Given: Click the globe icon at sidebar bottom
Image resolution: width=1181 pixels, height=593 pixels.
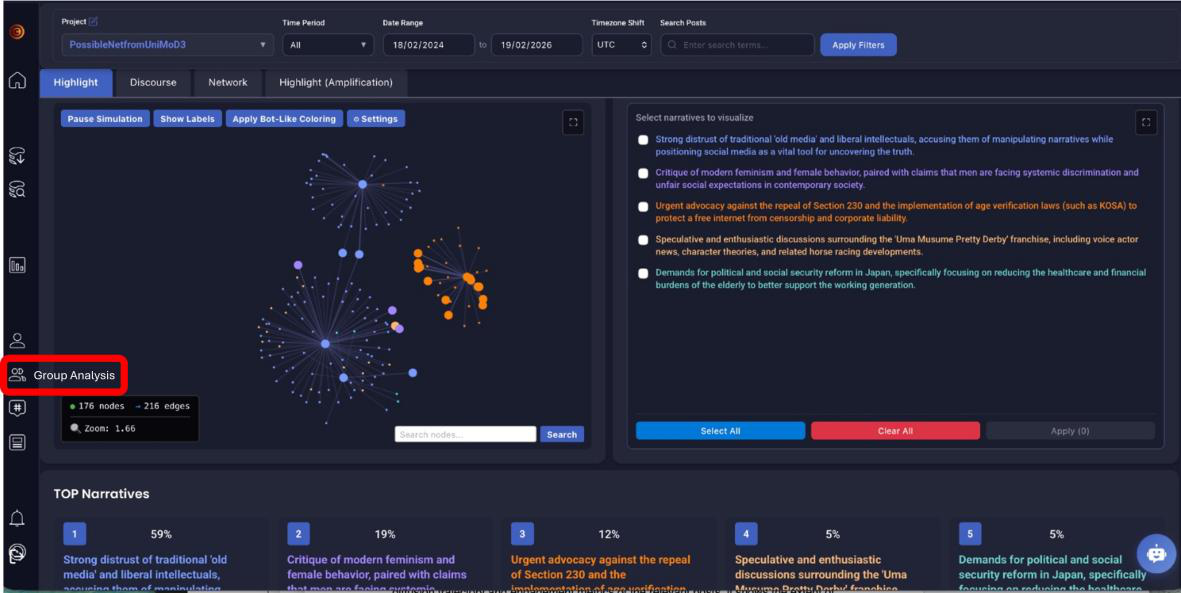Looking at the screenshot, I should point(17,554).
